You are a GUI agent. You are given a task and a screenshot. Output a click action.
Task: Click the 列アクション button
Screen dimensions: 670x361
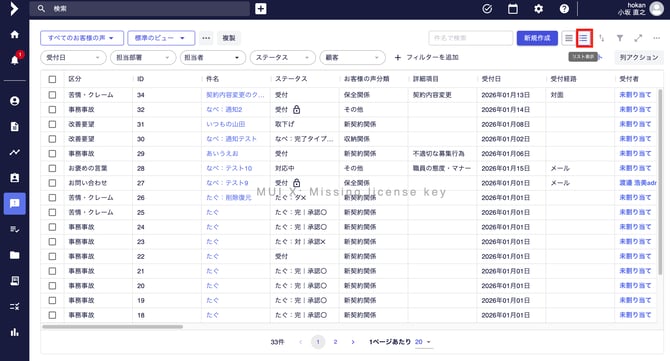click(x=639, y=57)
